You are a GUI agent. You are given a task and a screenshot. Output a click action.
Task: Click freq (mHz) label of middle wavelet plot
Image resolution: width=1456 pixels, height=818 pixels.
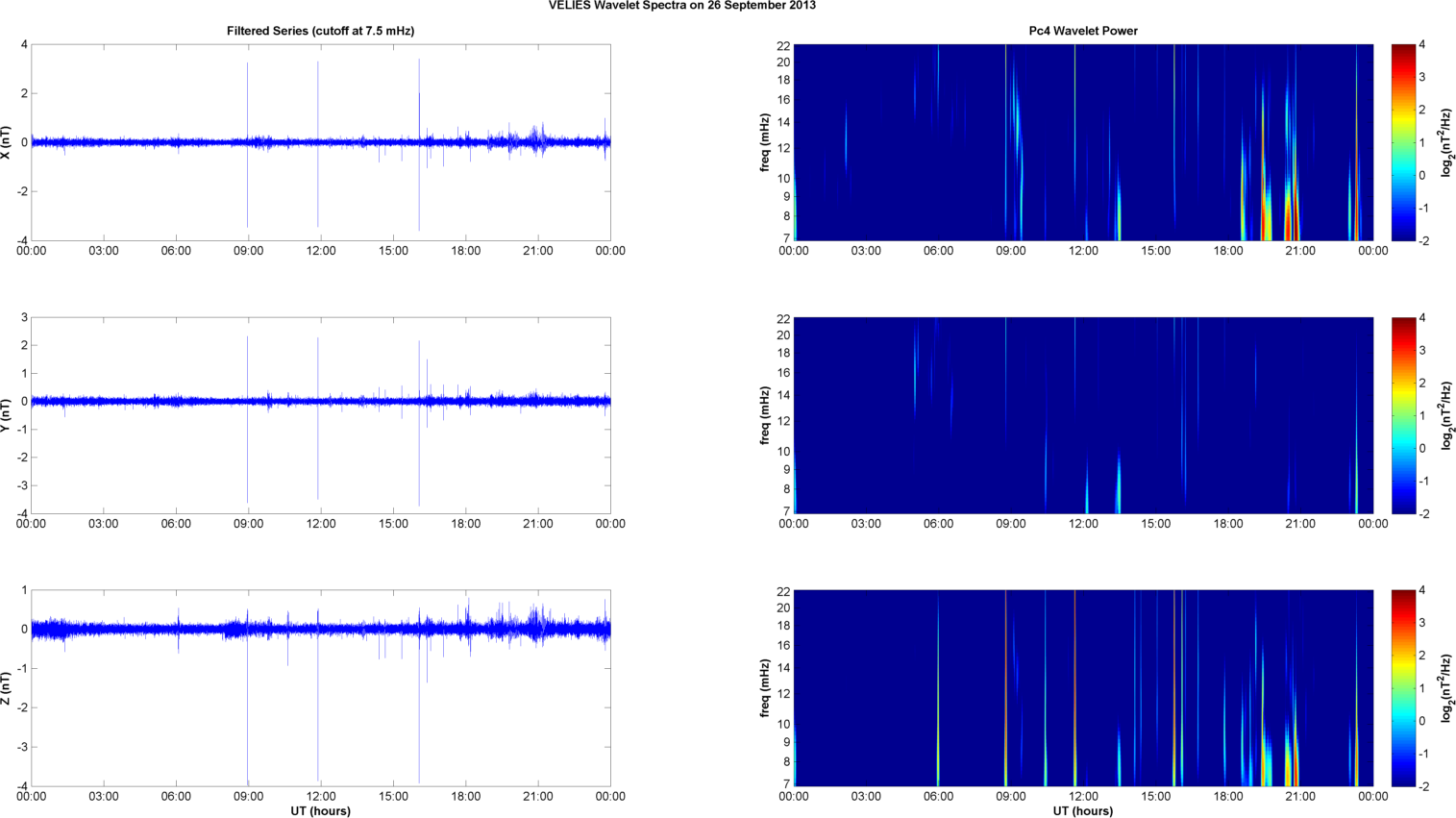click(x=765, y=415)
